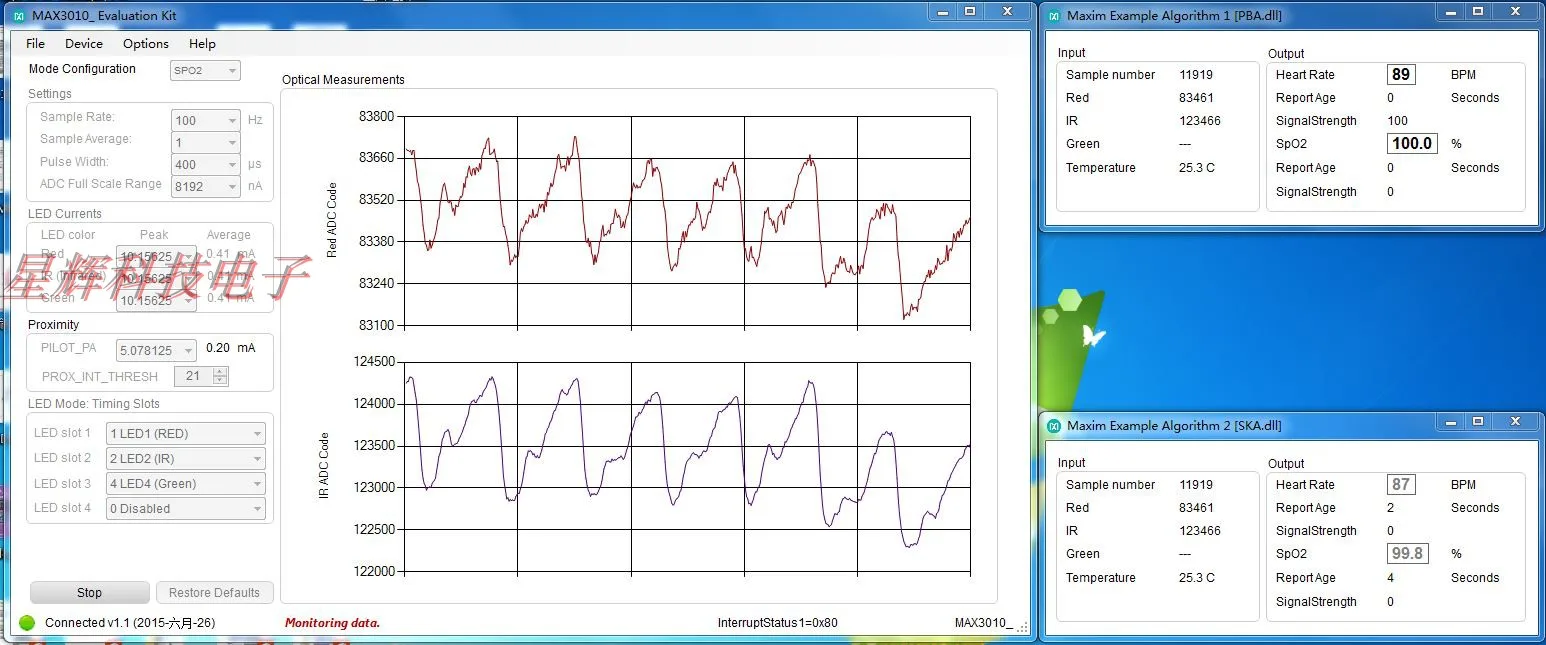The width and height of the screenshot is (1546, 645).
Task: Open the LED slot 4 Disabled dropdown
Action: (186, 508)
